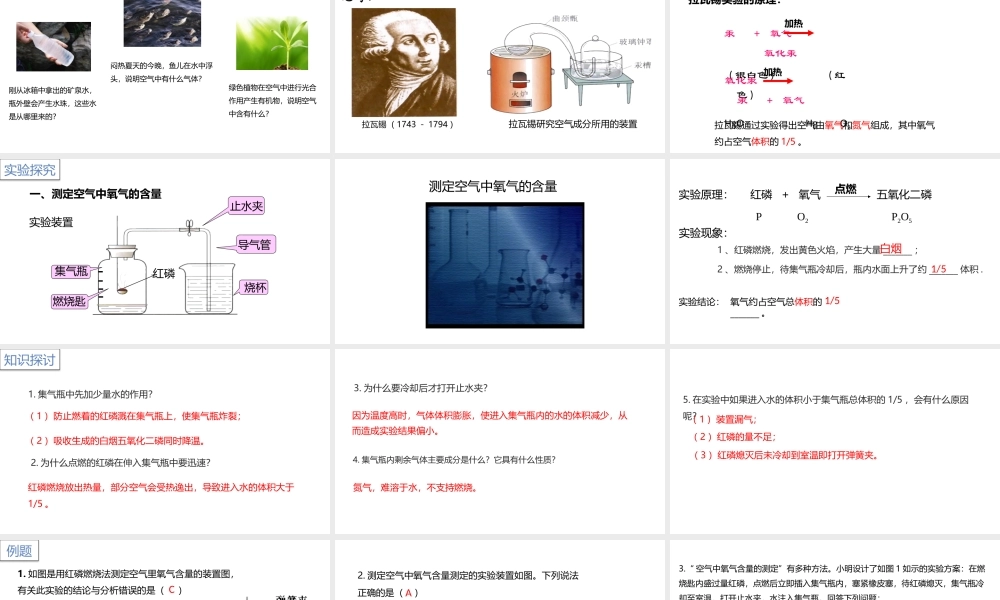Click example question 1 with answer C

click(126, 582)
